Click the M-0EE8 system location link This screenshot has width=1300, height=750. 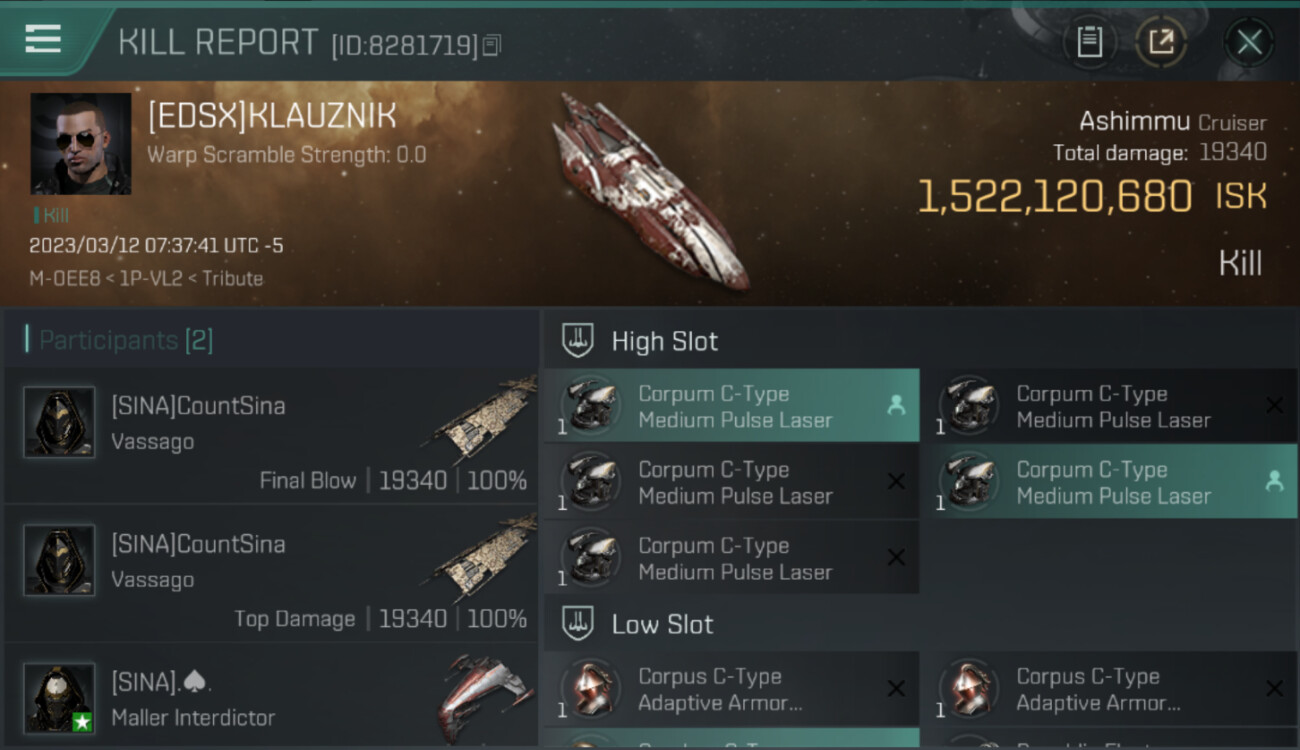(65, 279)
